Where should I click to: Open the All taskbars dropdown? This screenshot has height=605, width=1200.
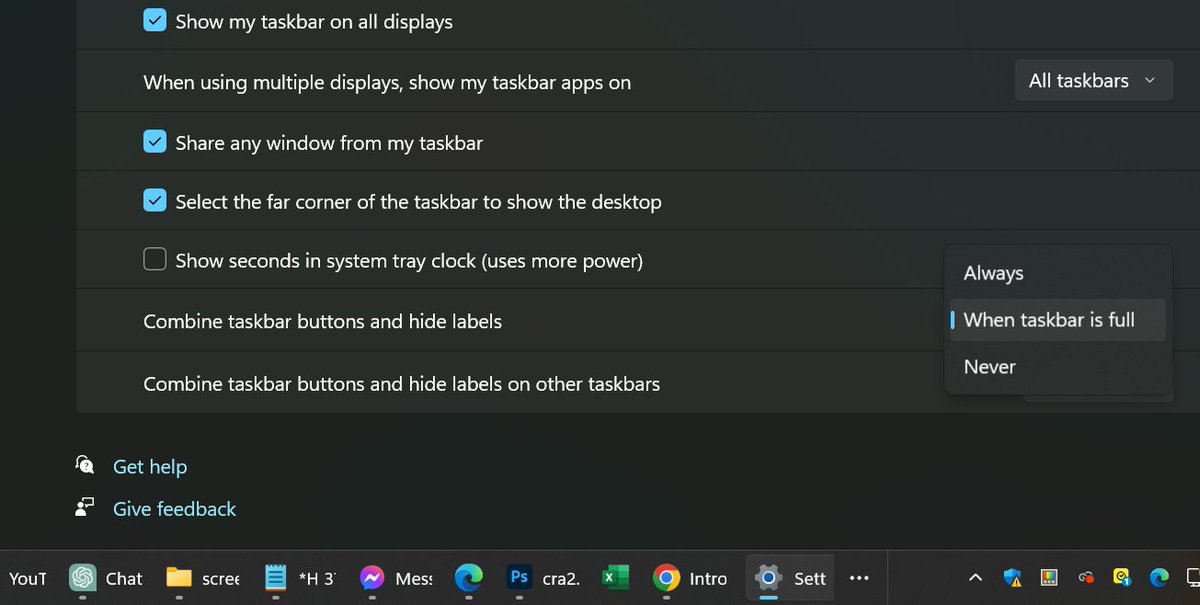pos(1093,80)
